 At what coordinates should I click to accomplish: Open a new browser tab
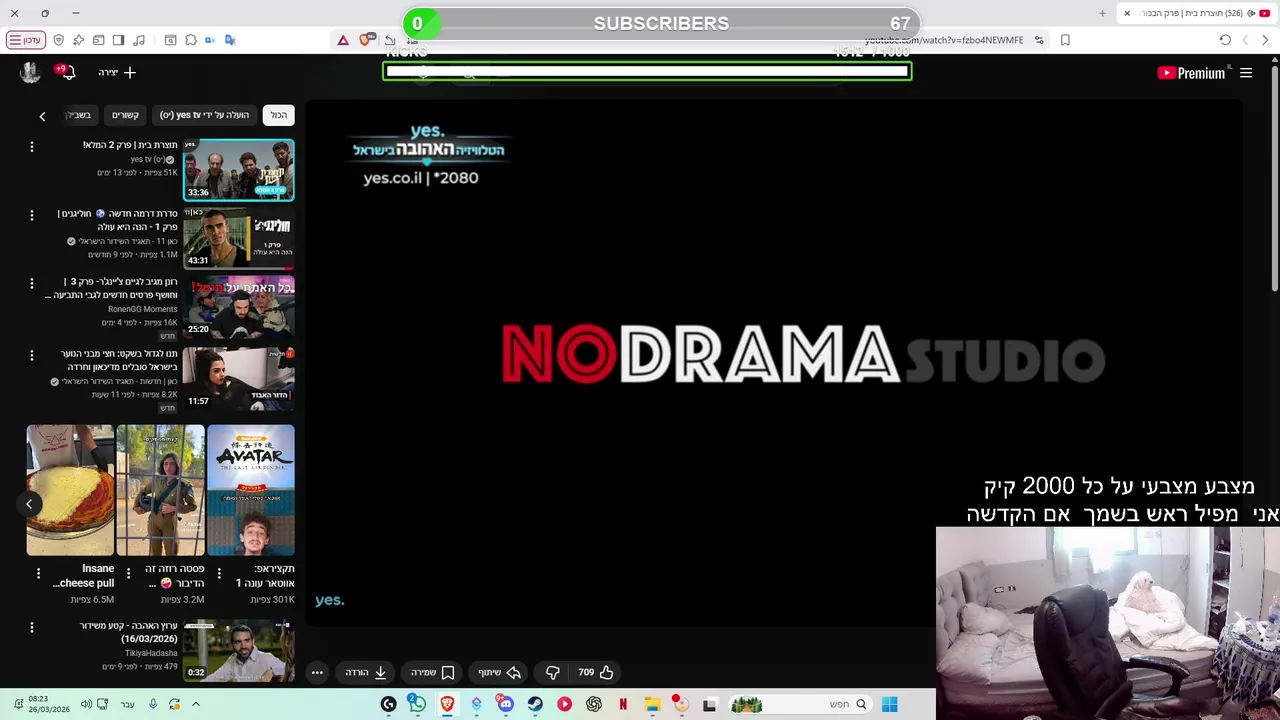(x=1102, y=13)
